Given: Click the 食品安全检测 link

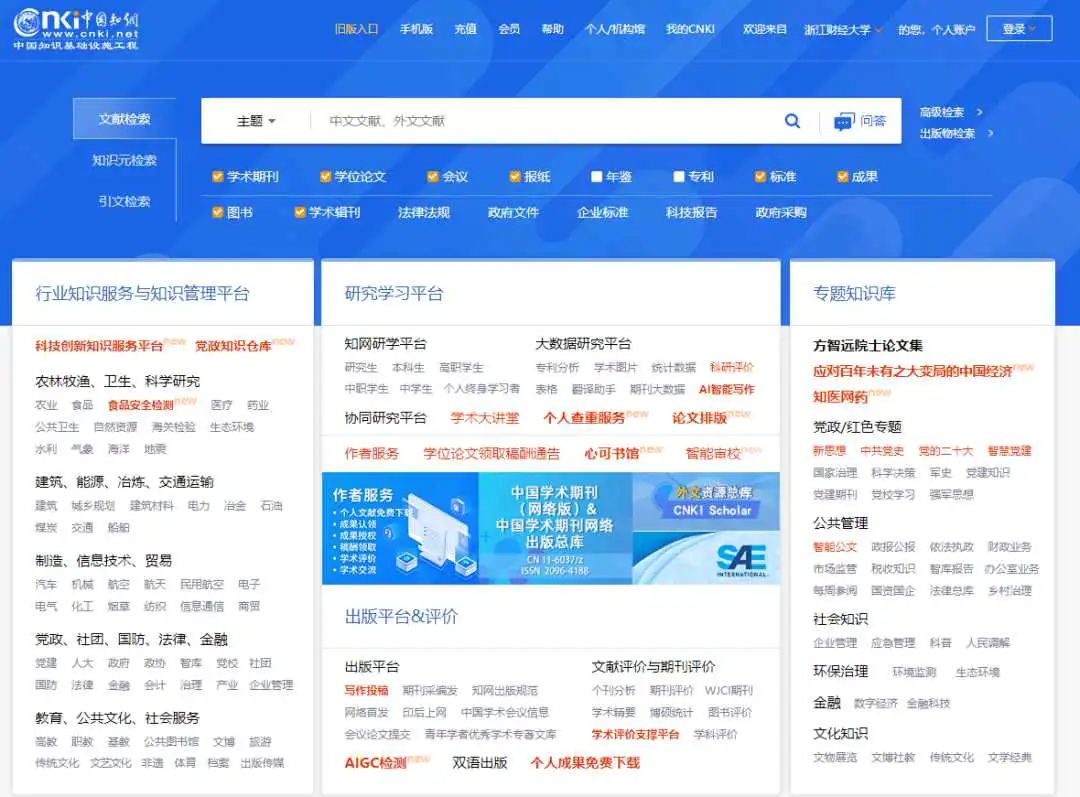Looking at the screenshot, I should 141,405.
